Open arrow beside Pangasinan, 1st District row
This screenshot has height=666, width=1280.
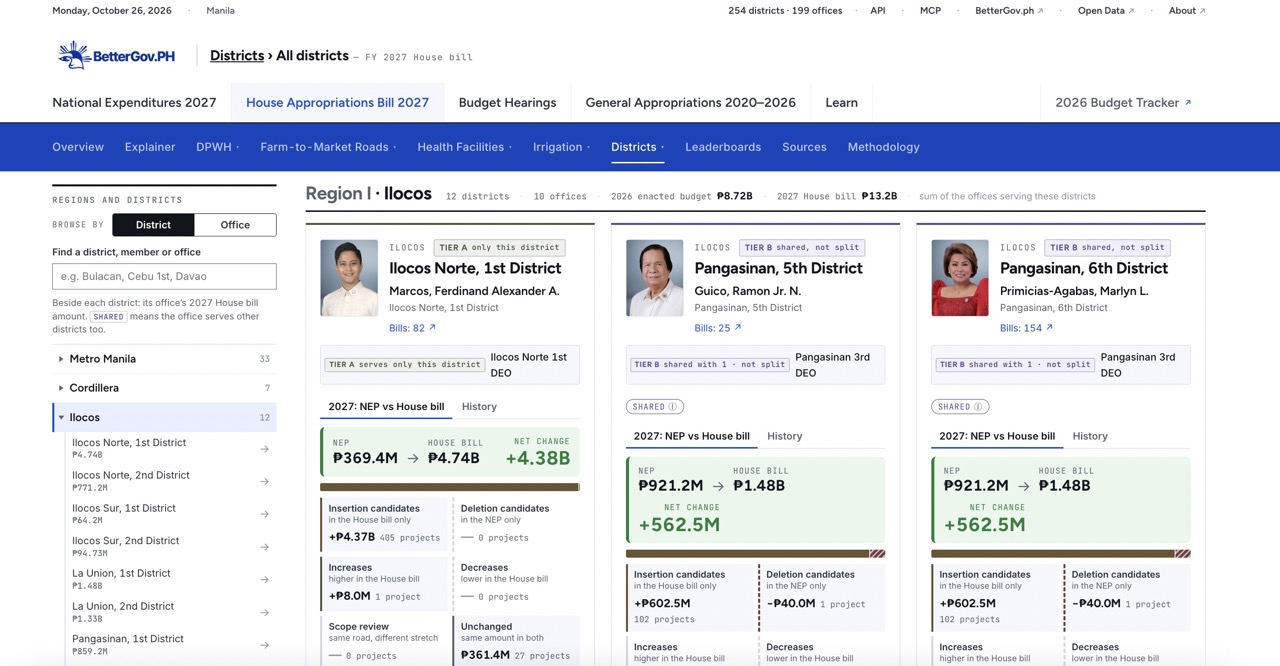[265, 645]
